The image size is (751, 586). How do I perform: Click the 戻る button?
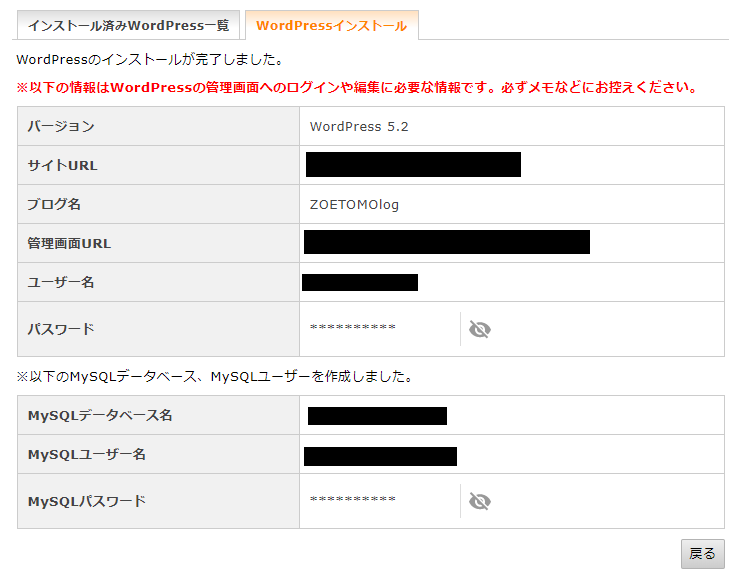point(703,554)
